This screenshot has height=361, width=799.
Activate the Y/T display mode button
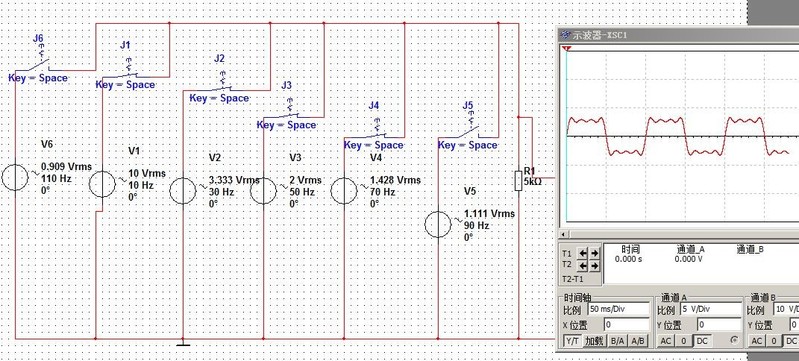point(572,341)
